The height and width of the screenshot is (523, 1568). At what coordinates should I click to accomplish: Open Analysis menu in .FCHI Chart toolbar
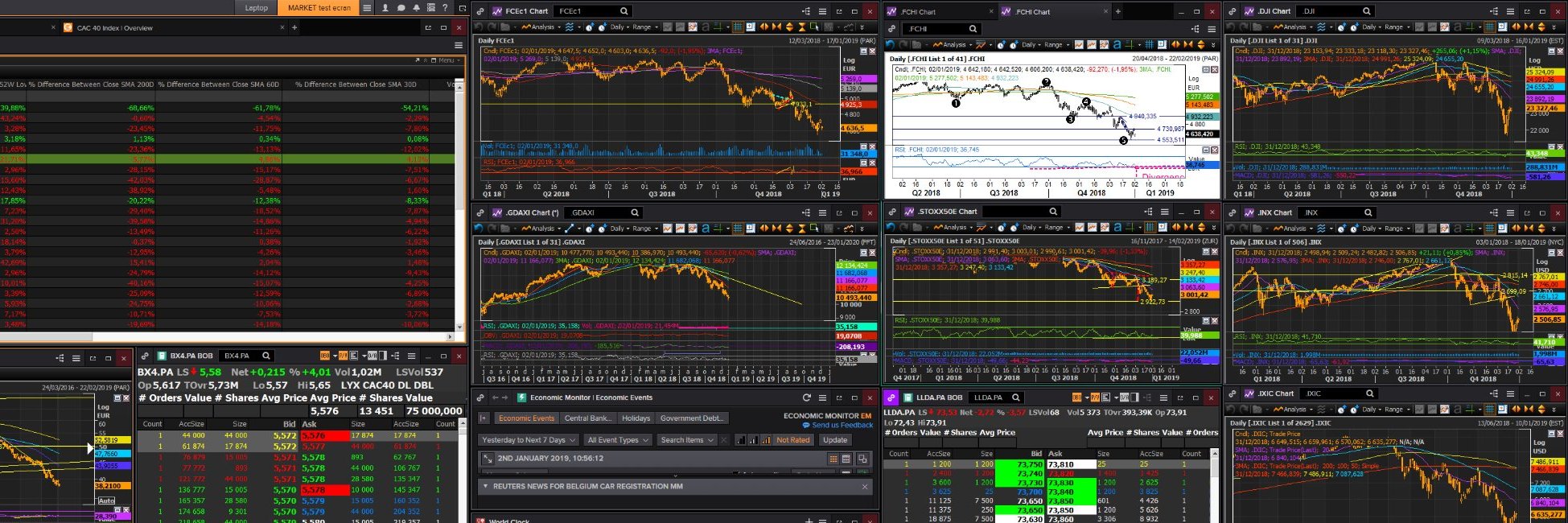953,45
